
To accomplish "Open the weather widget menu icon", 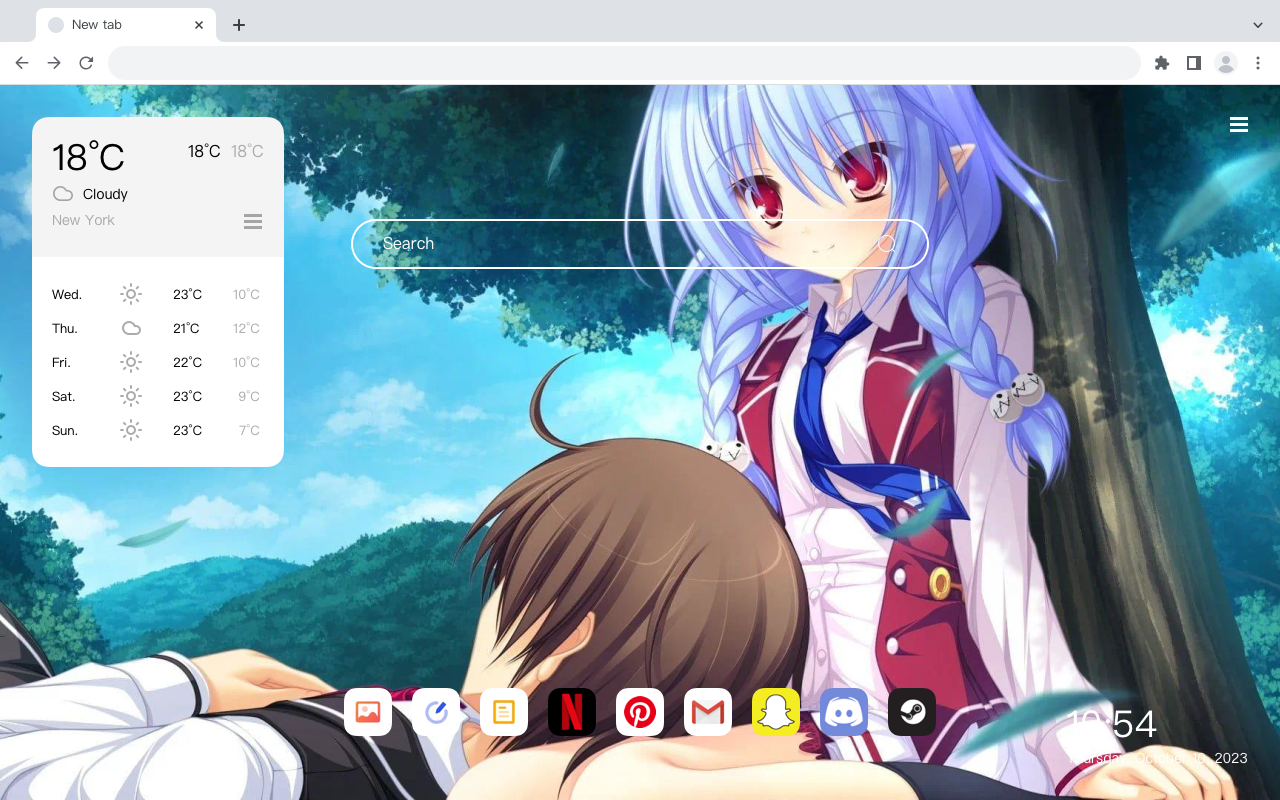I will (x=253, y=221).
